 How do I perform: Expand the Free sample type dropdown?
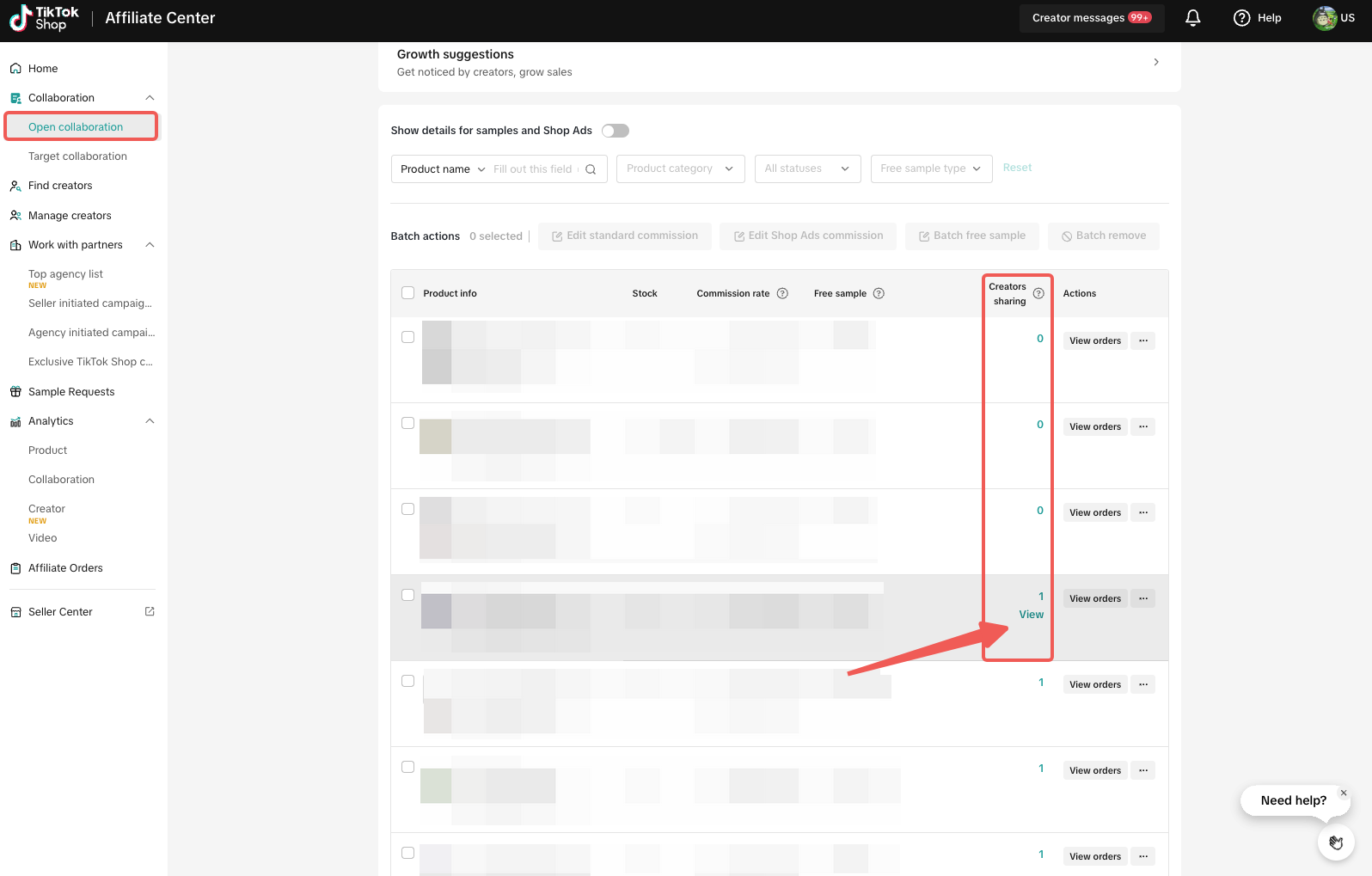[930, 168]
